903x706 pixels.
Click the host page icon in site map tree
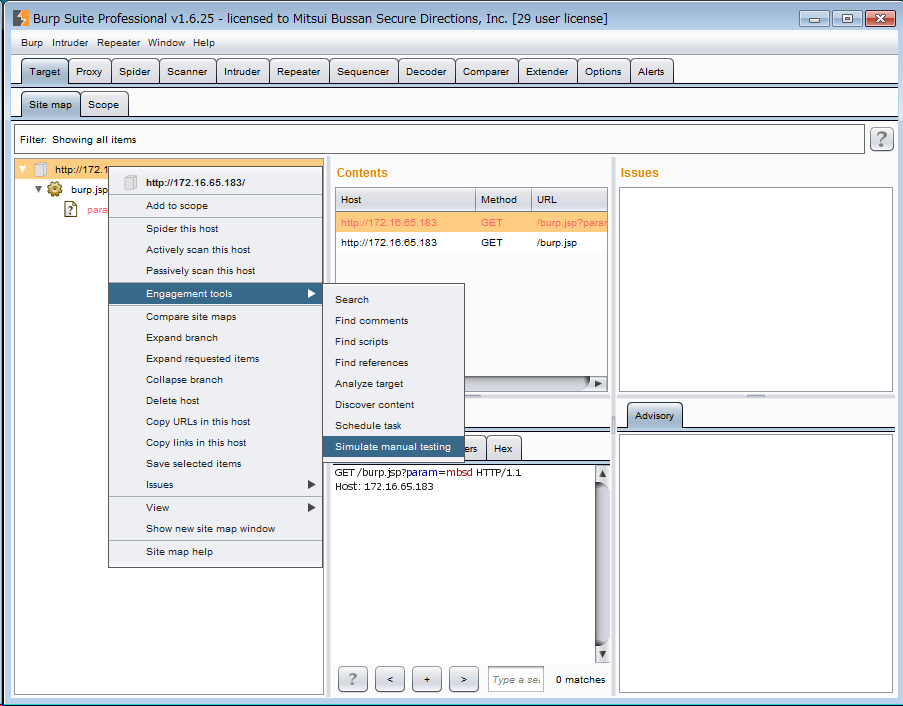click(40, 169)
